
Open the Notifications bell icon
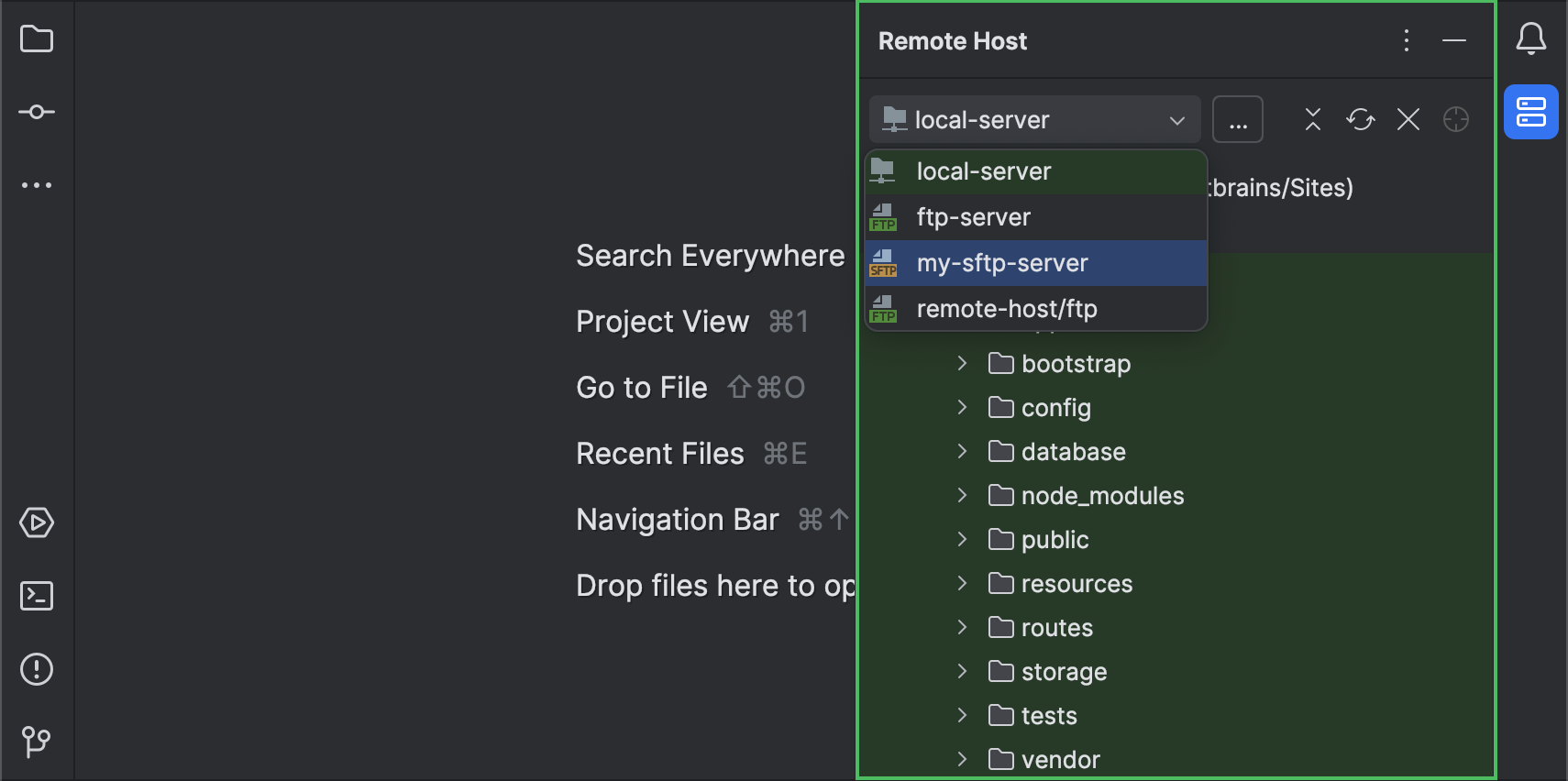click(x=1530, y=39)
